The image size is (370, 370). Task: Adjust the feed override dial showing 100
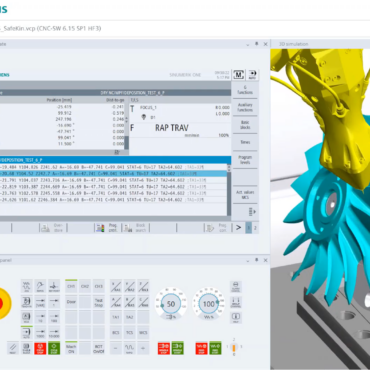coord(208,304)
